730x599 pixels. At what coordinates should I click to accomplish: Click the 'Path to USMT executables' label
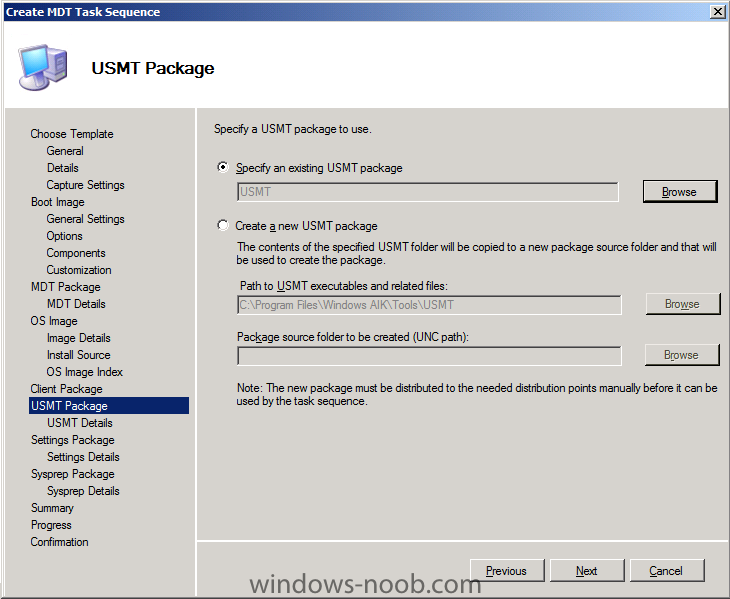coord(344,286)
